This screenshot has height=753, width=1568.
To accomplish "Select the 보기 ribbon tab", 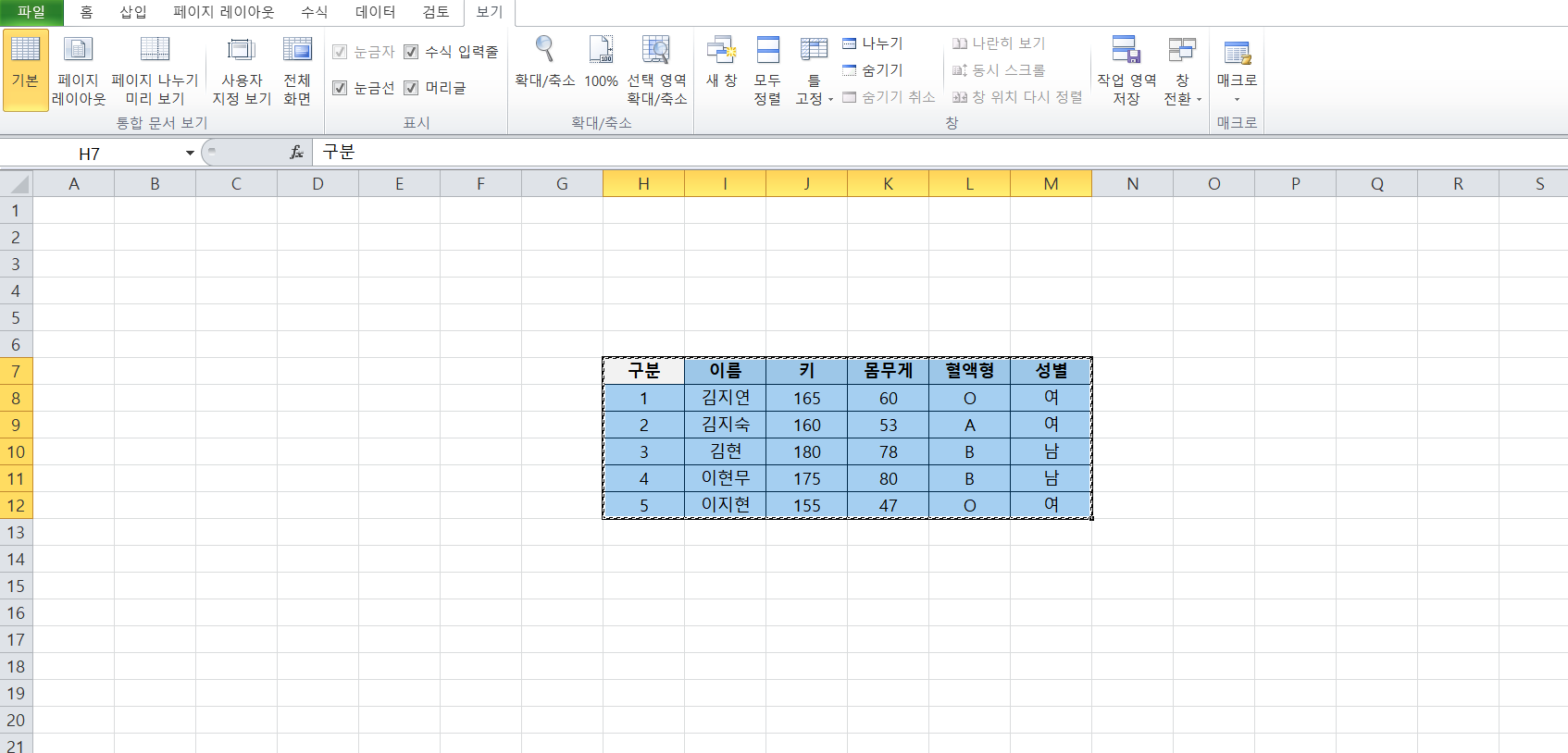I will [490, 12].
